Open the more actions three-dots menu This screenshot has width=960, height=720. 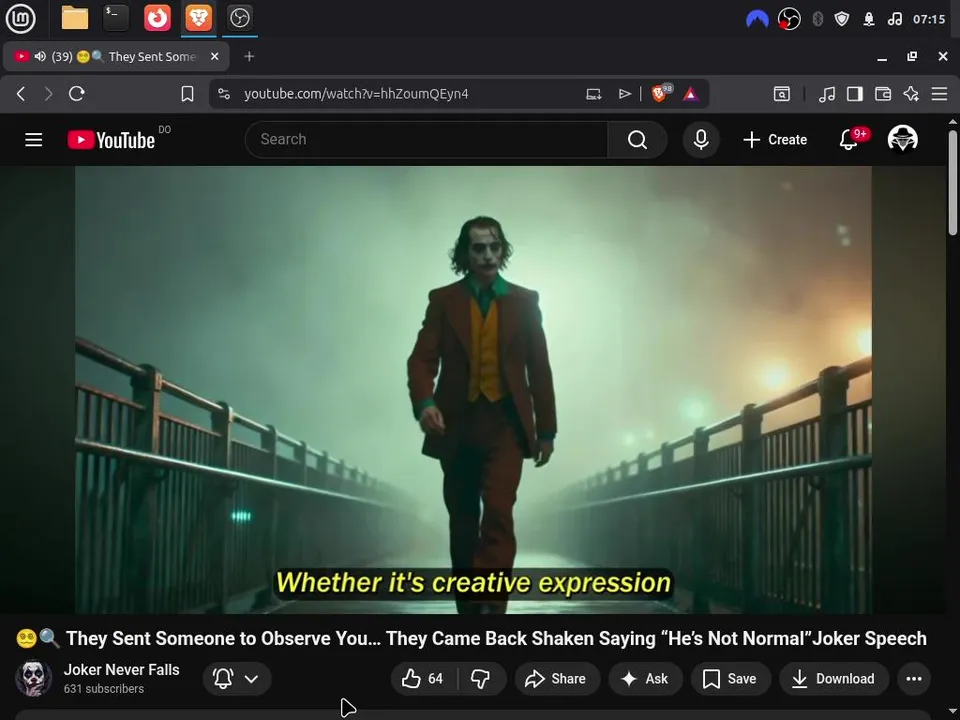click(914, 678)
